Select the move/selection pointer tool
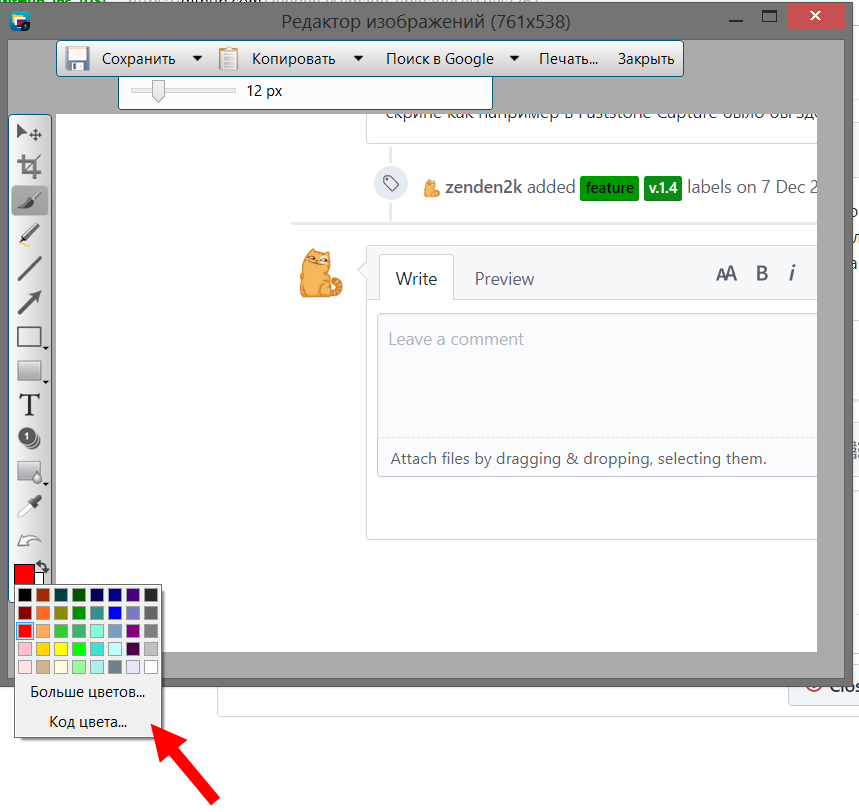Image resolution: width=859 pixels, height=812 pixels. pos(29,133)
